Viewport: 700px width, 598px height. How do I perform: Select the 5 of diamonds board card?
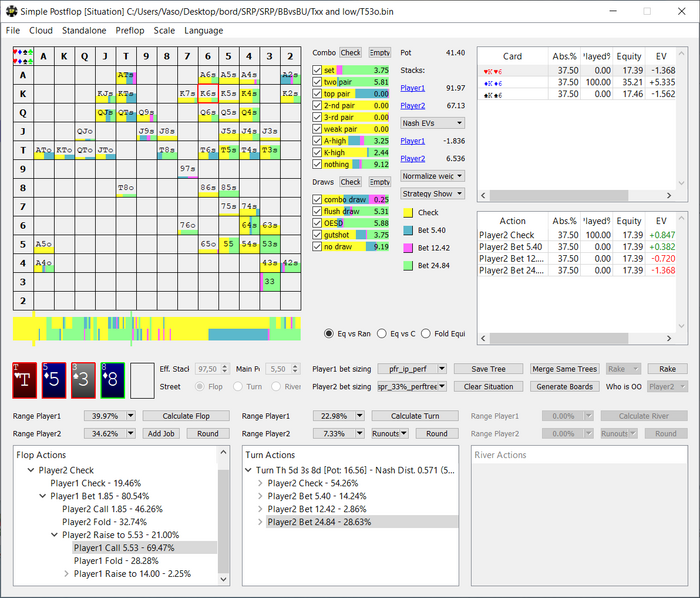pyautogui.click(x=53, y=380)
